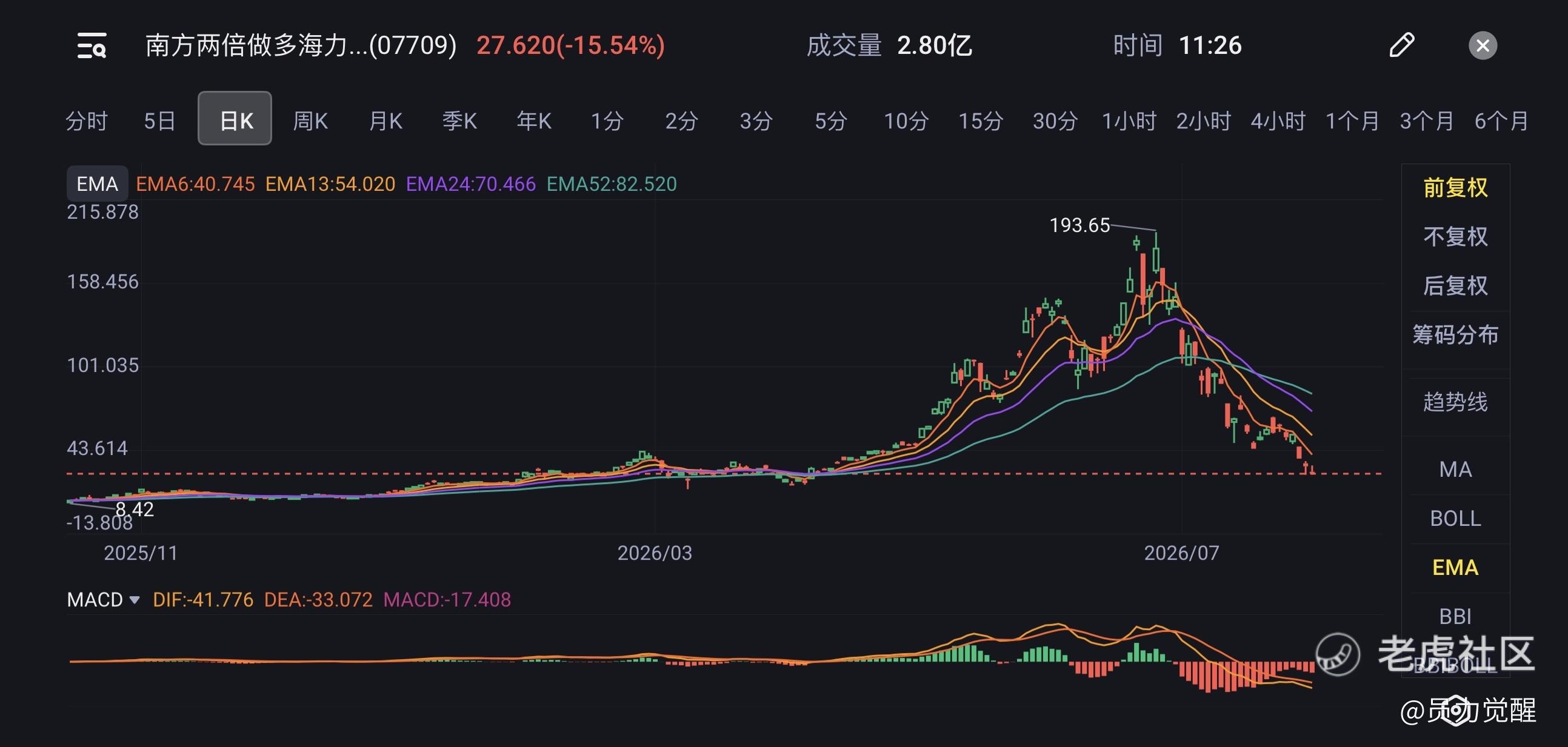
Task: Switch indicator to MA
Action: [1455, 469]
